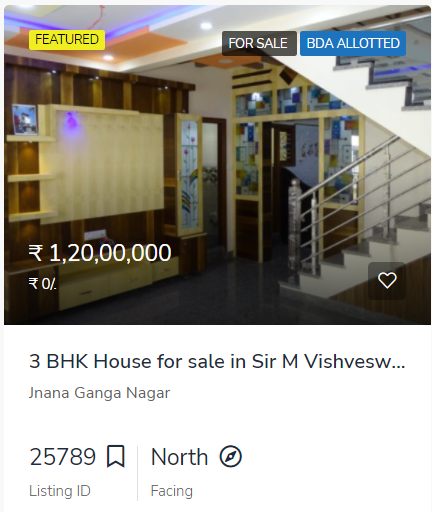The height and width of the screenshot is (512, 432).
Task: Click the listing number 25789
Action: tap(63, 456)
